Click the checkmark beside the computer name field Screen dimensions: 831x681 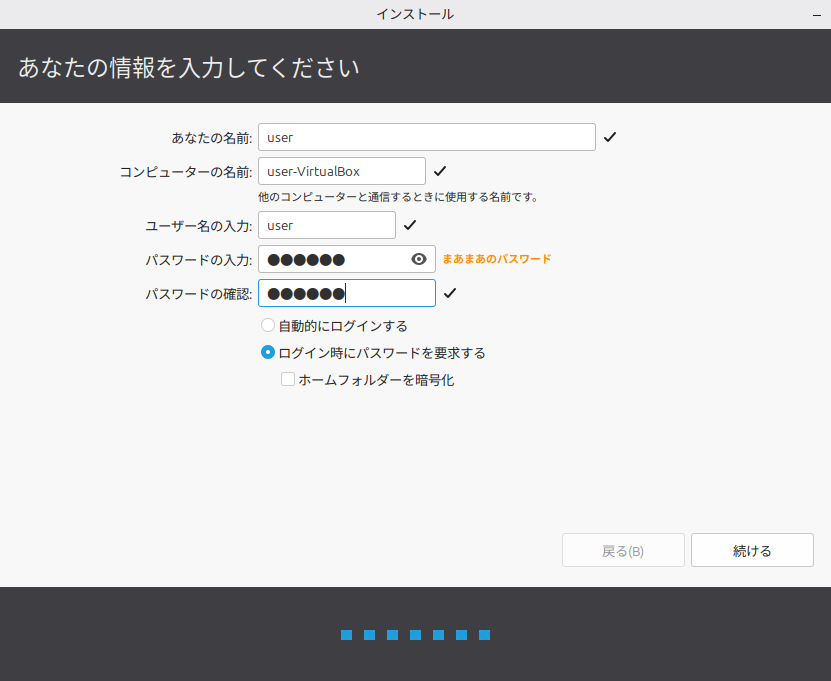click(440, 171)
